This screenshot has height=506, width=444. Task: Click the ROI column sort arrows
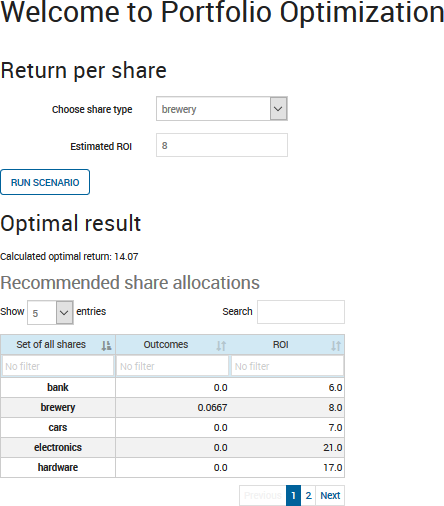point(336,346)
